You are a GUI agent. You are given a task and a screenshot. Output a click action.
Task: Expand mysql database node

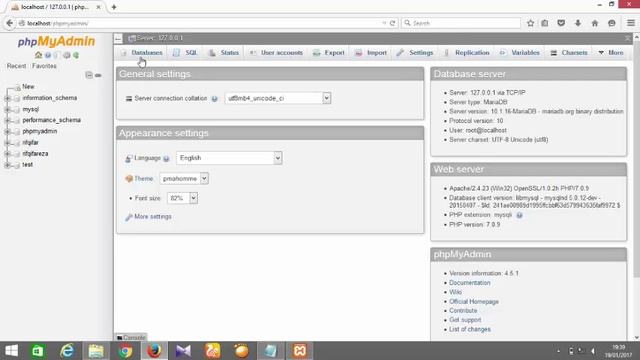(7, 110)
